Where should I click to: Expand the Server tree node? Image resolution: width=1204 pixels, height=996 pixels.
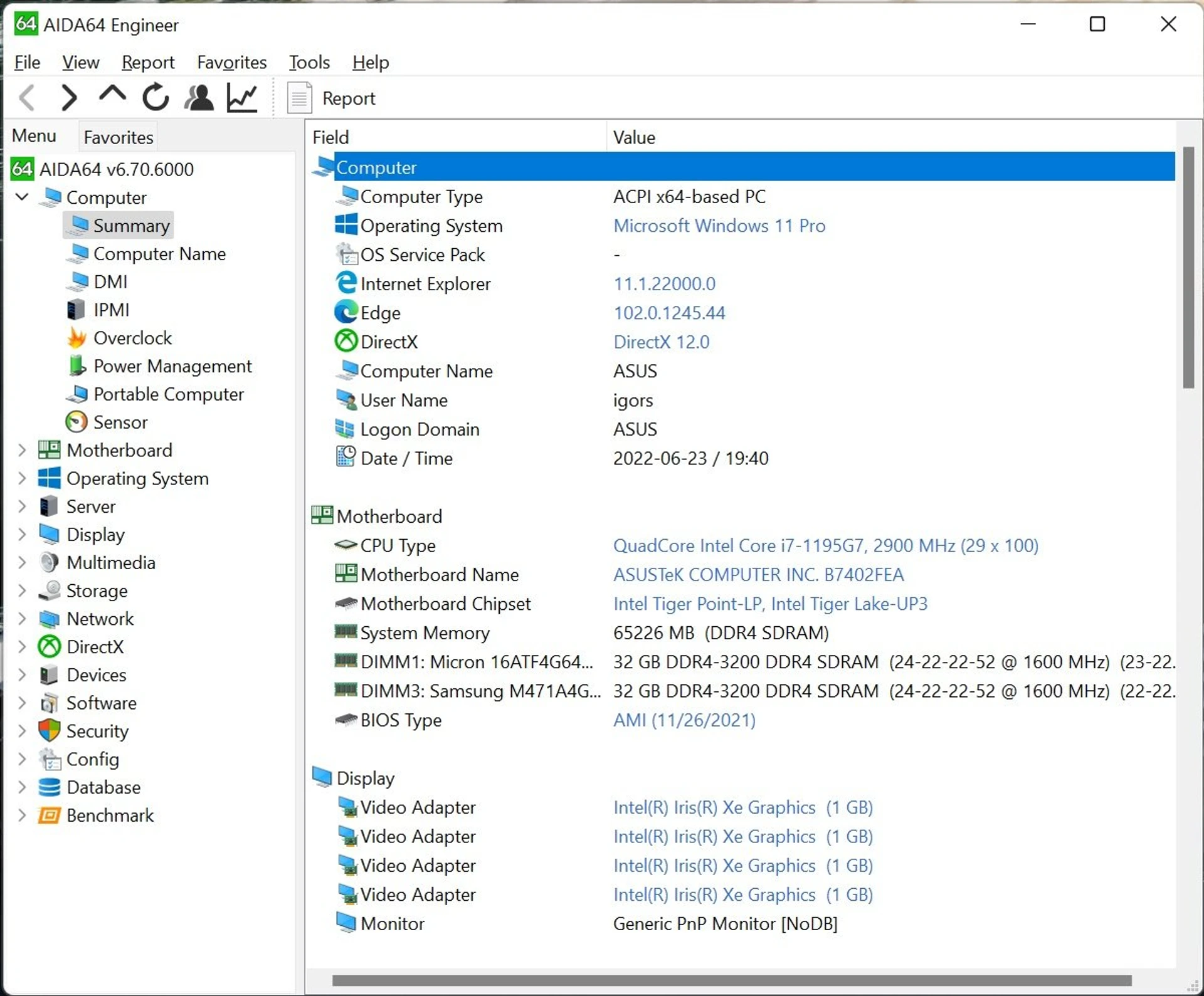click(22, 506)
